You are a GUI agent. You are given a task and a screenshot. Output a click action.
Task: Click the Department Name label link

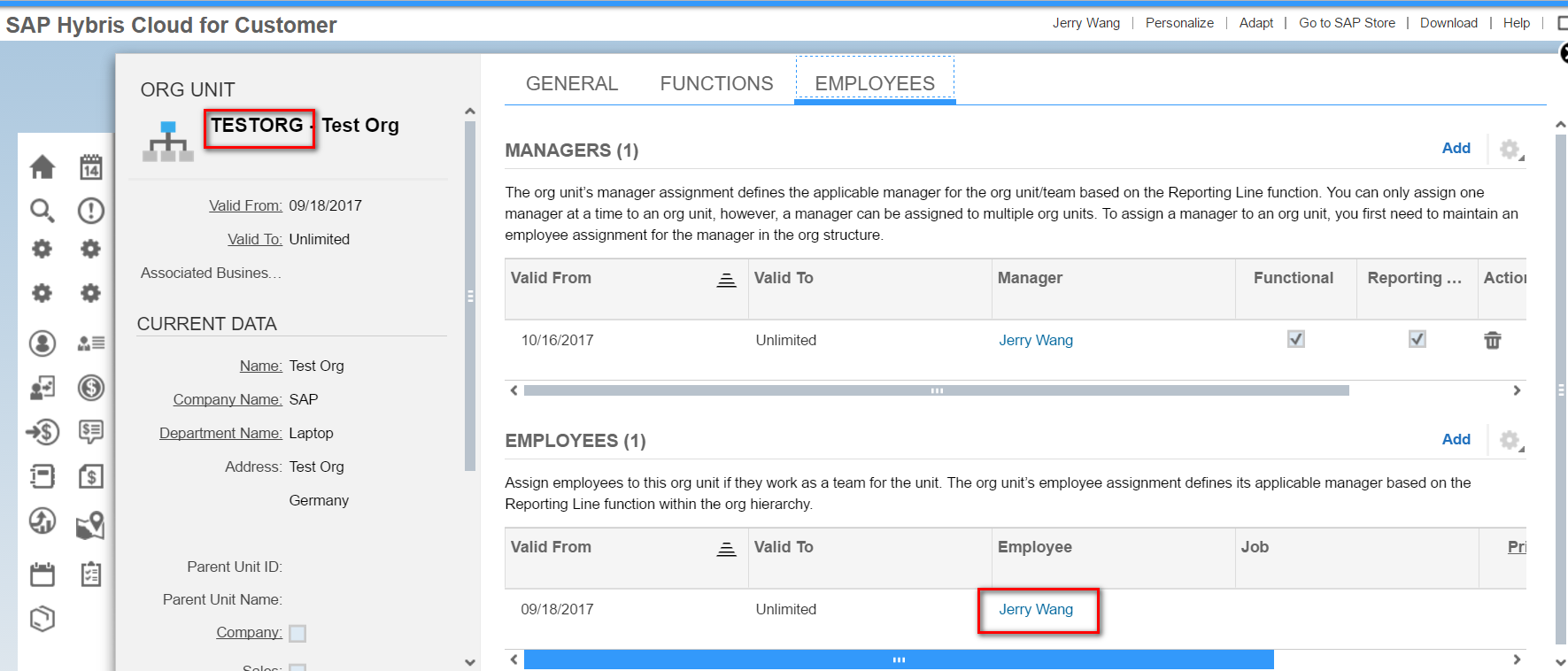click(220, 433)
